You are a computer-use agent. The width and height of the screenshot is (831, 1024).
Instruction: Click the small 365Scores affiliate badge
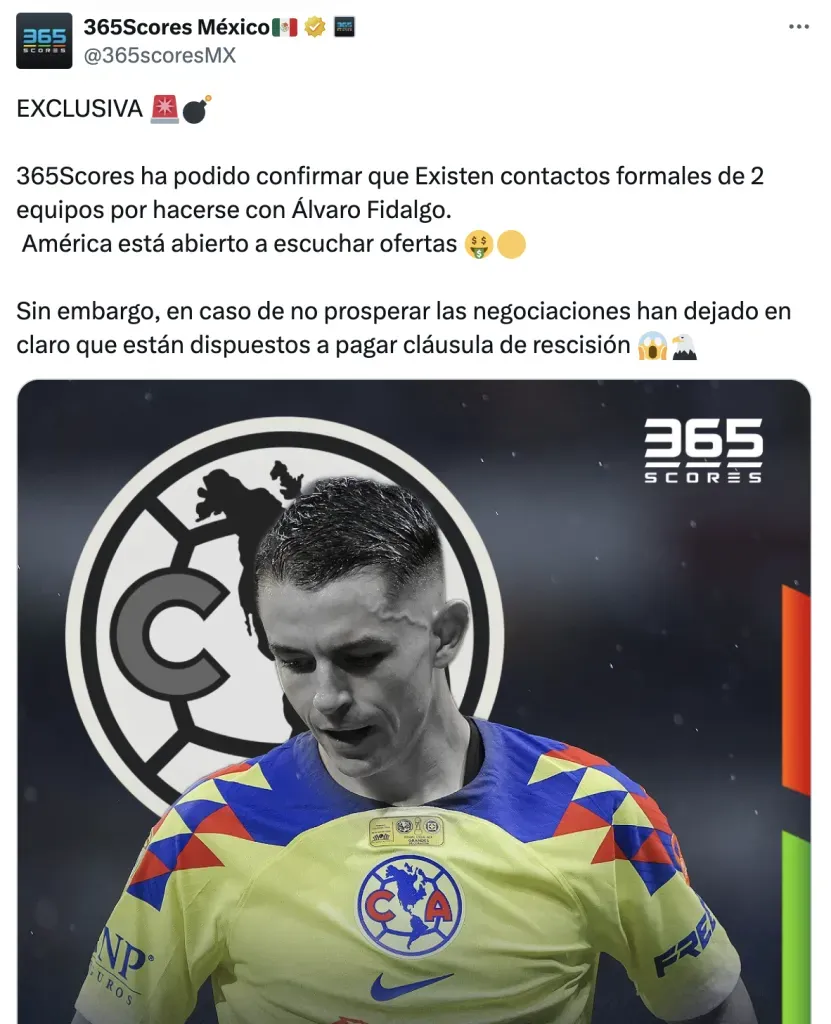click(344, 27)
